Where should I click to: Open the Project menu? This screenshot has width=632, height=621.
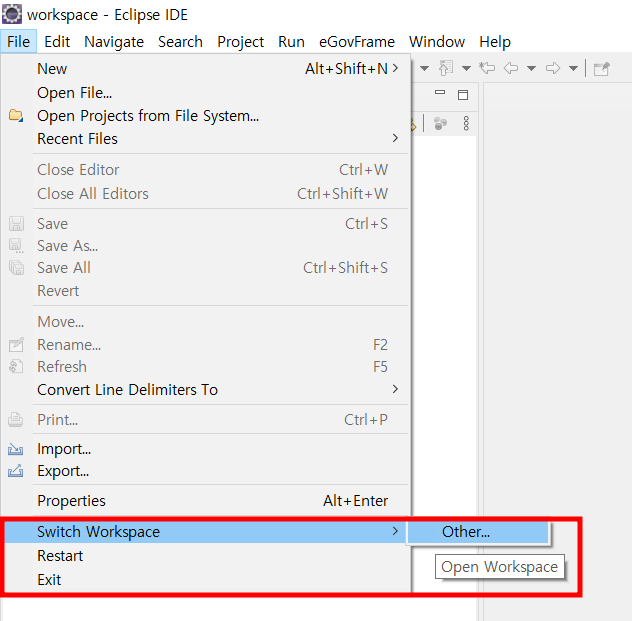[x=240, y=42]
